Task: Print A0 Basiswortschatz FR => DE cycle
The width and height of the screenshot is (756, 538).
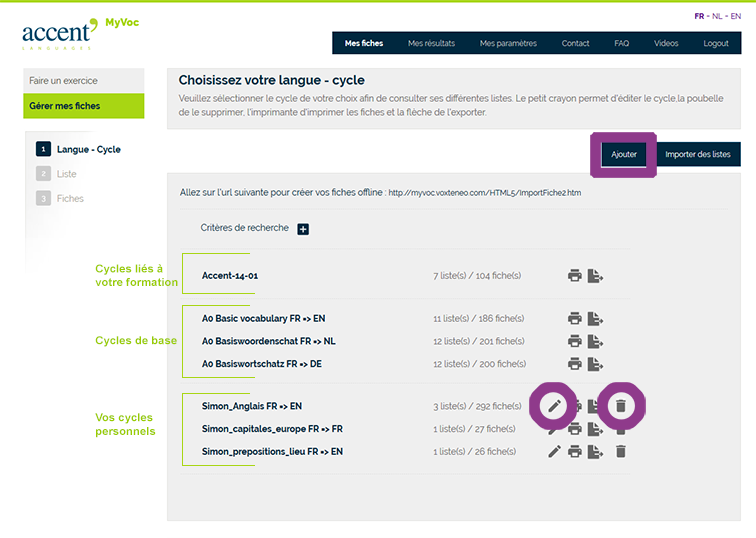Action: pos(575,364)
